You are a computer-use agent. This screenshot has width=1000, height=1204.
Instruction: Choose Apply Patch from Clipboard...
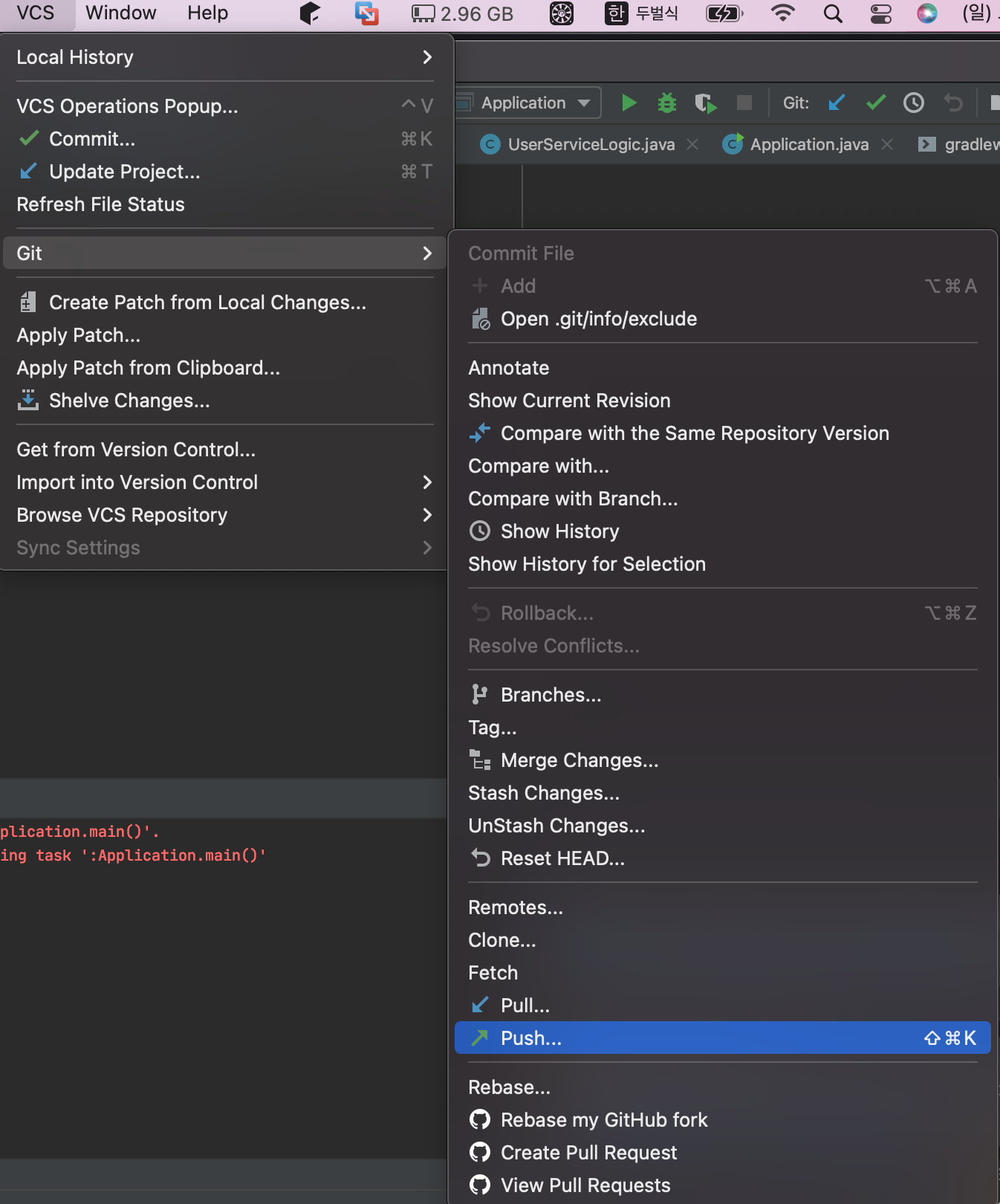[224, 368]
